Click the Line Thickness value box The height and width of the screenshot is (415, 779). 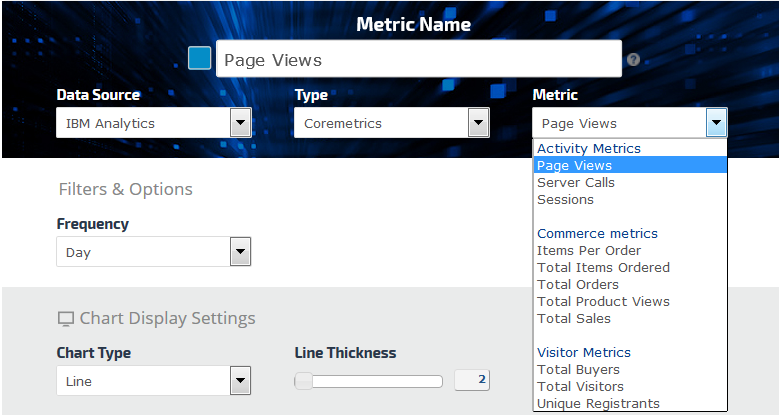coord(472,380)
